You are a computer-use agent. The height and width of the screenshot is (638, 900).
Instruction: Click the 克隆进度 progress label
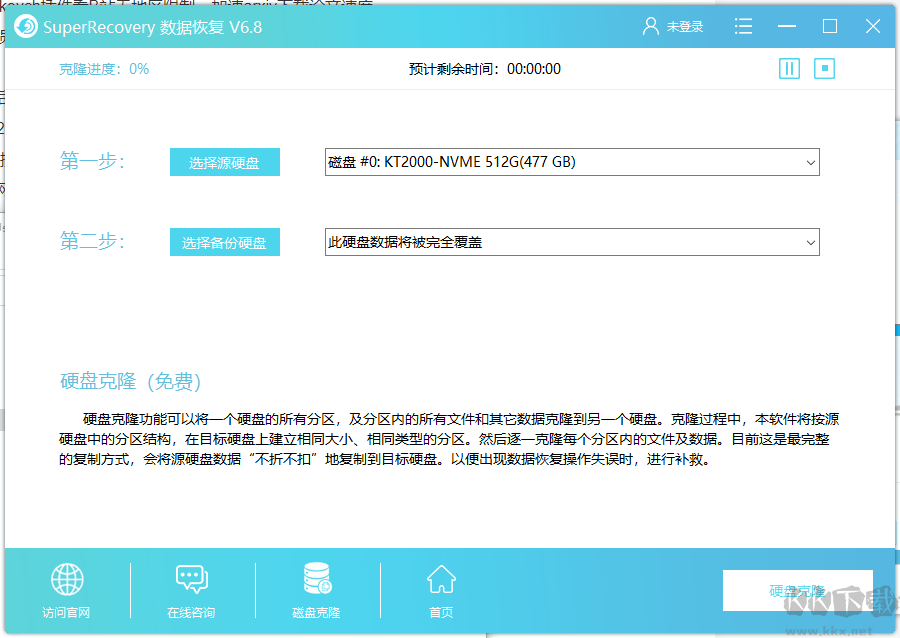coord(104,69)
